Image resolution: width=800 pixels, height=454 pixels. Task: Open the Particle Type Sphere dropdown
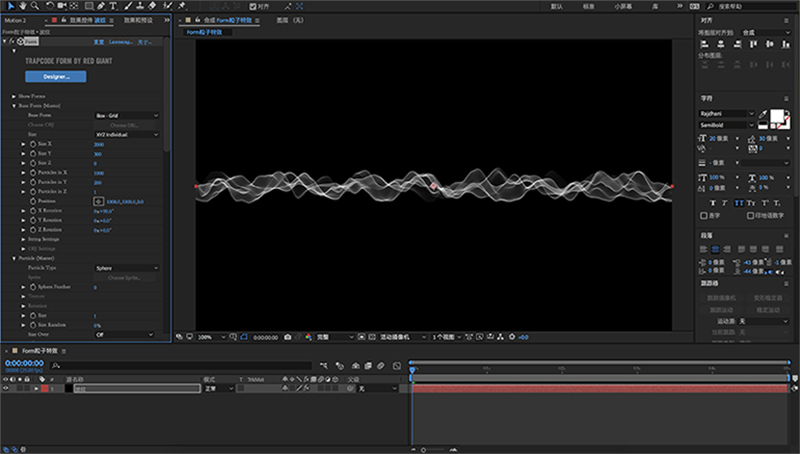[127, 268]
